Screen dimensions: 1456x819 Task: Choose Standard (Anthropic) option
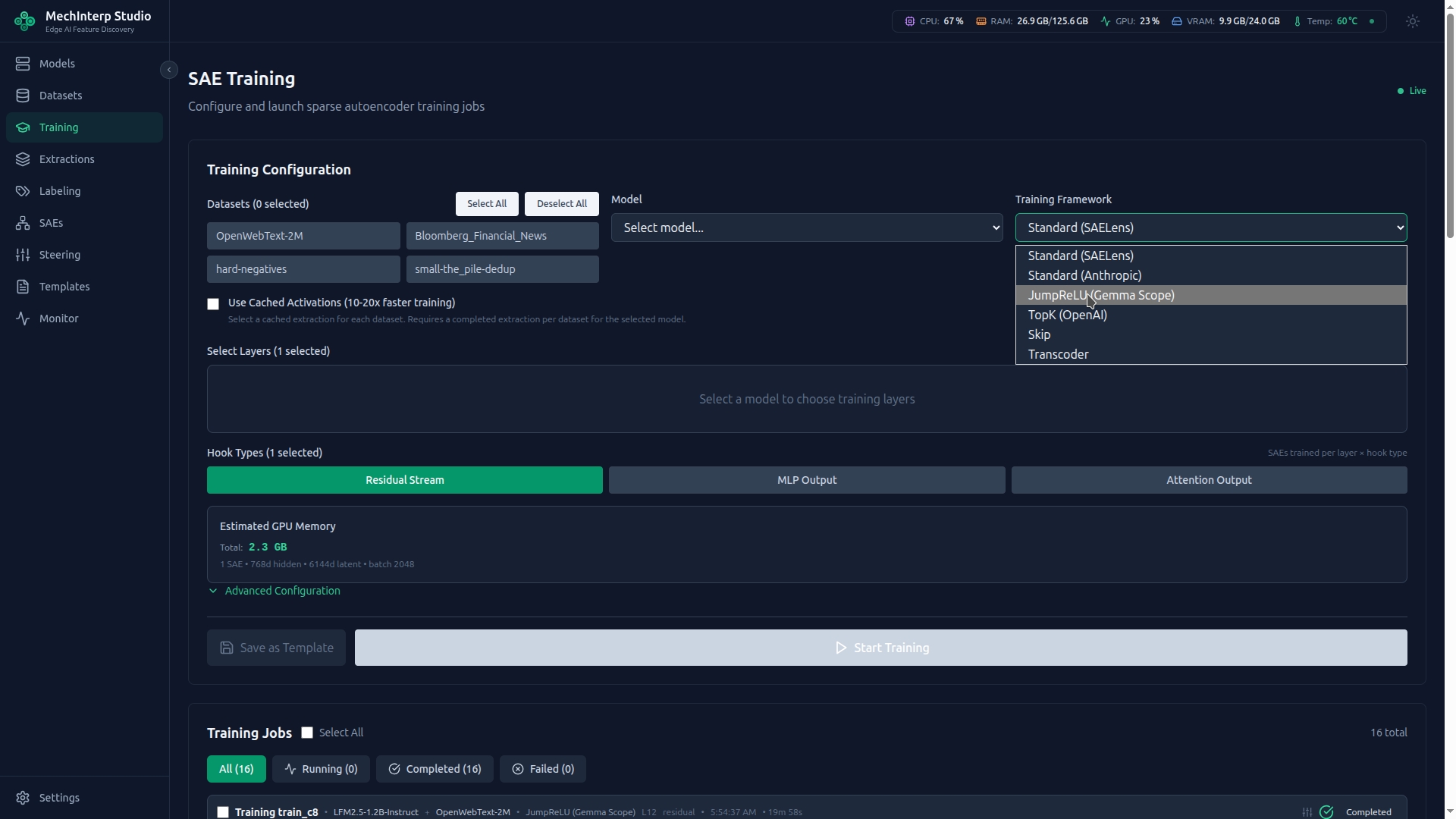(x=1211, y=275)
